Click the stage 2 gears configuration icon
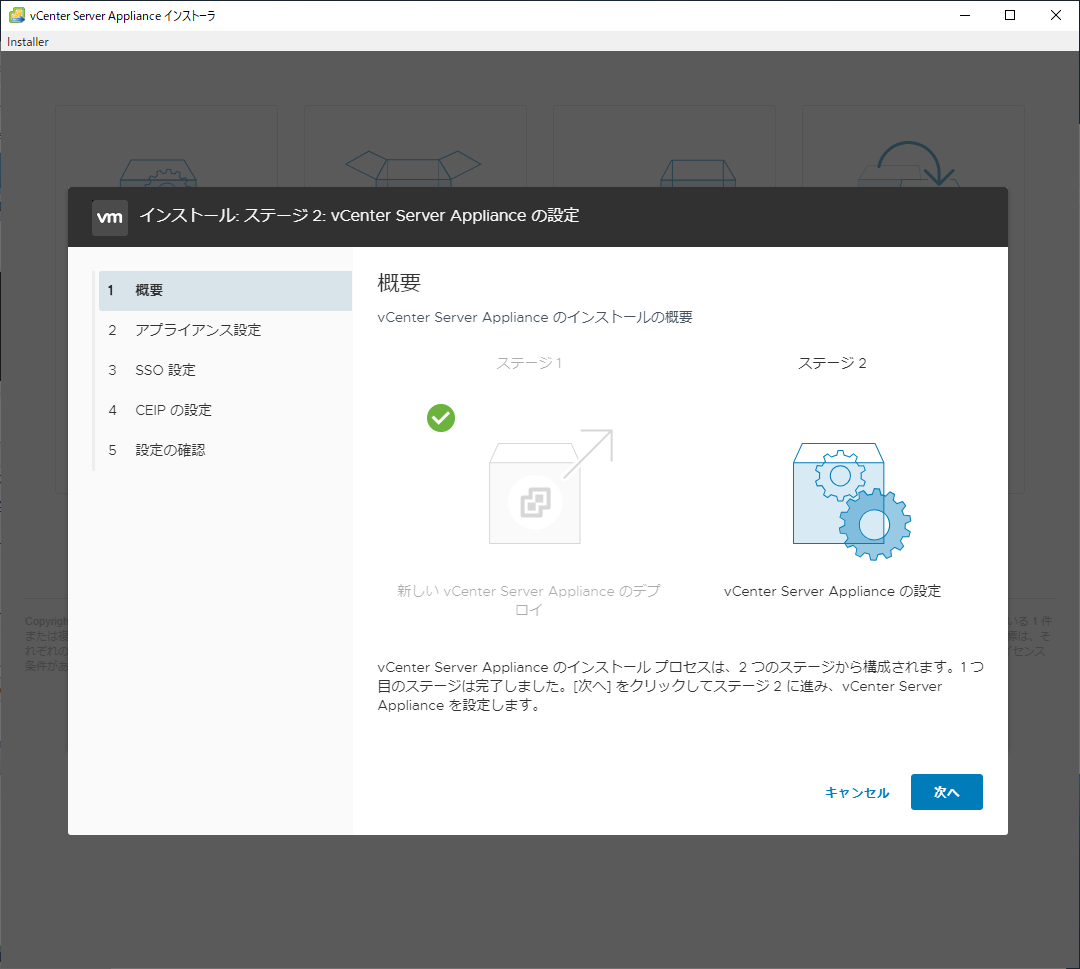1080x969 pixels. [851, 501]
